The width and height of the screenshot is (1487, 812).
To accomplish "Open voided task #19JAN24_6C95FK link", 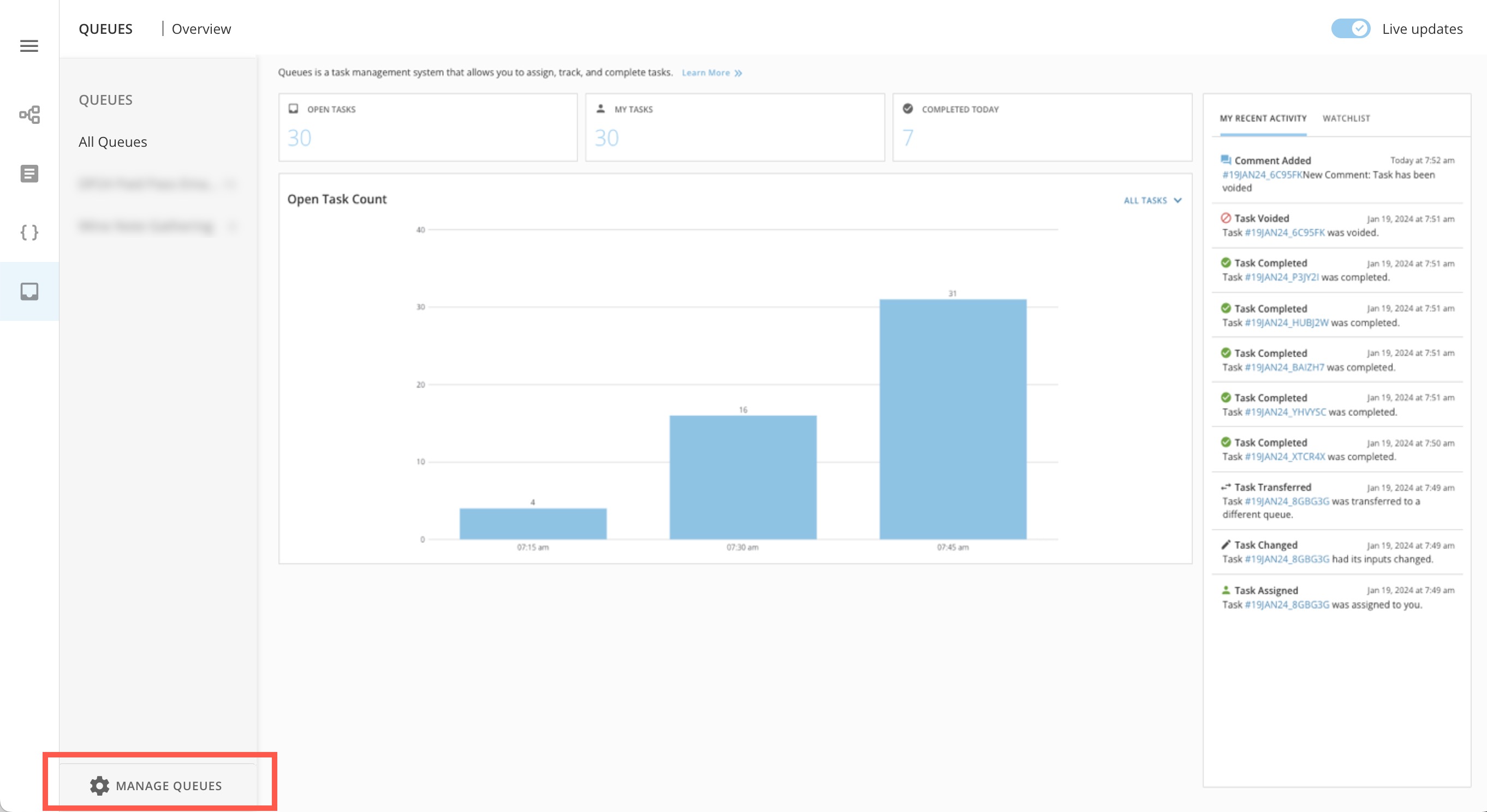I will (x=1284, y=232).
